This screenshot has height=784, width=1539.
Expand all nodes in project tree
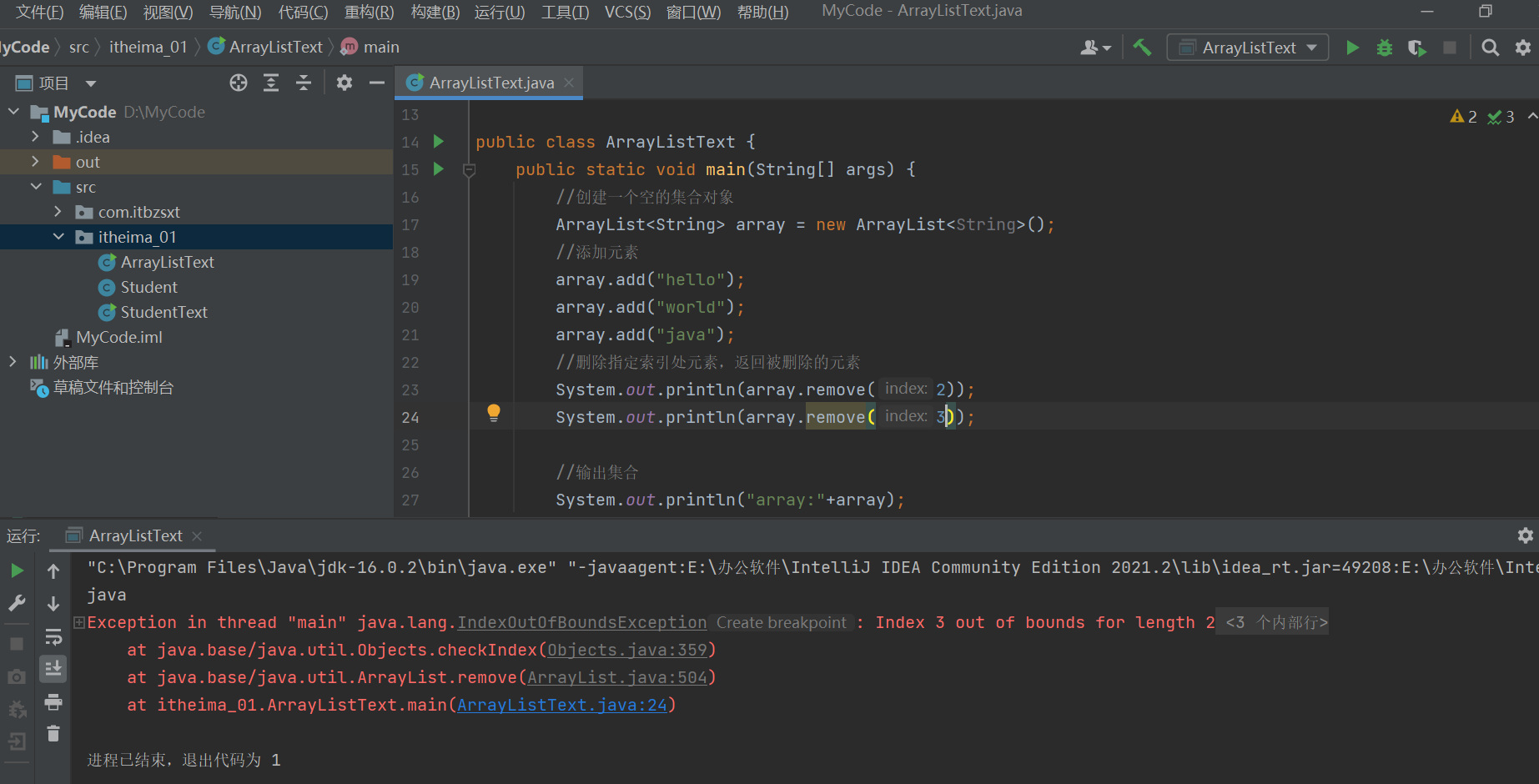point(271,83)
